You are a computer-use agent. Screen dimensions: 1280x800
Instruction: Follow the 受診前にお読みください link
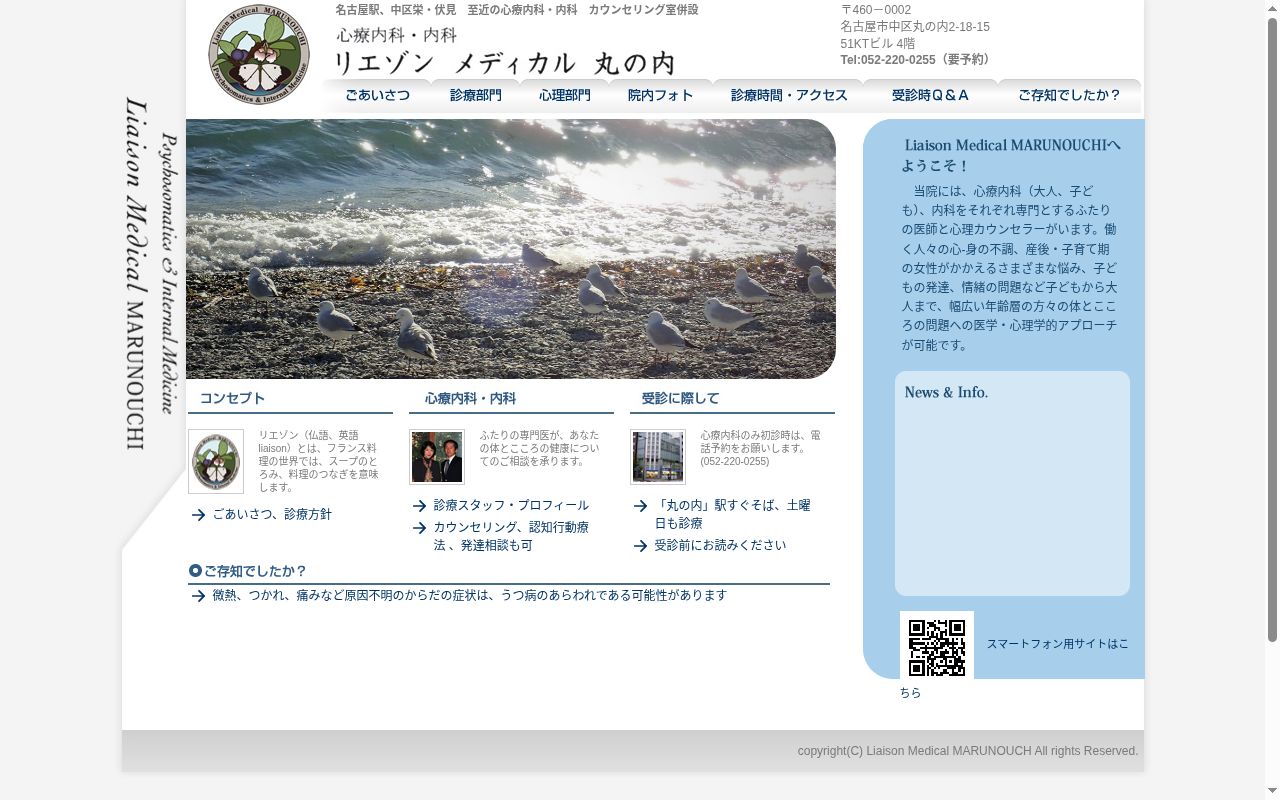click(x=720, y=545)
